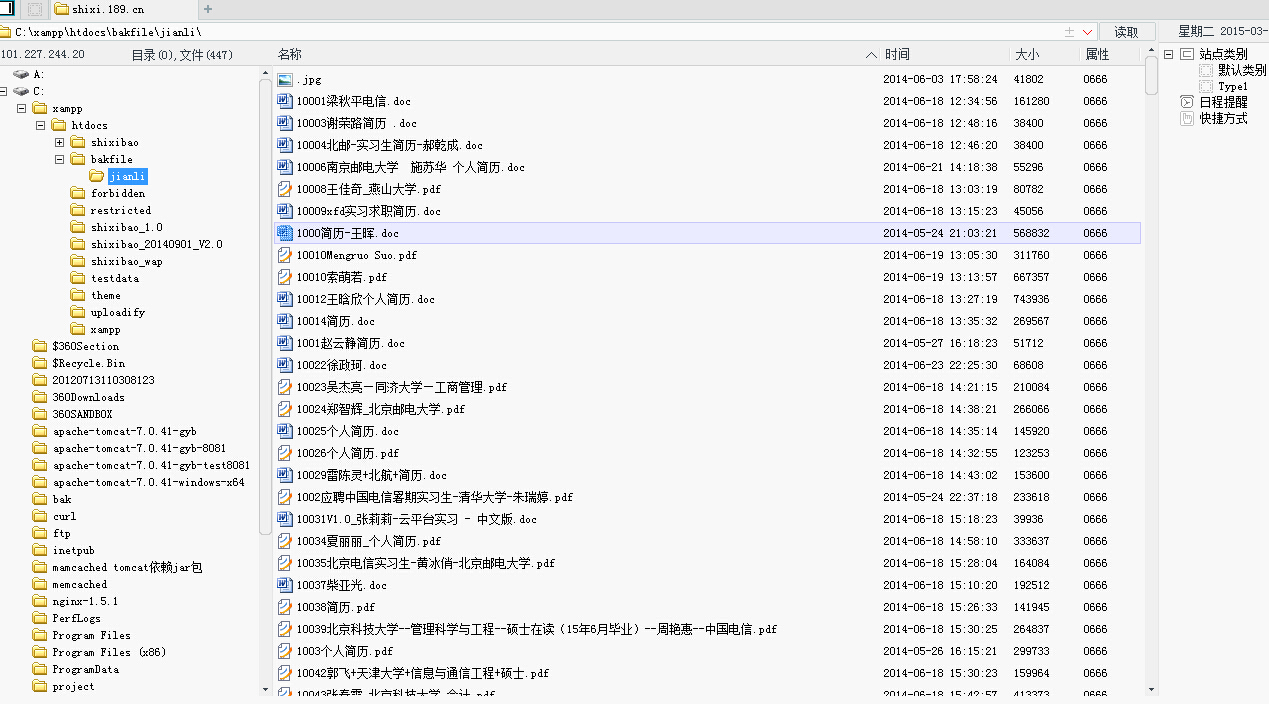This screenshot has width=1269, height=704.
Task: Click icon of highlighted 1000简历-王晖.doc
Action: point(285,233)
